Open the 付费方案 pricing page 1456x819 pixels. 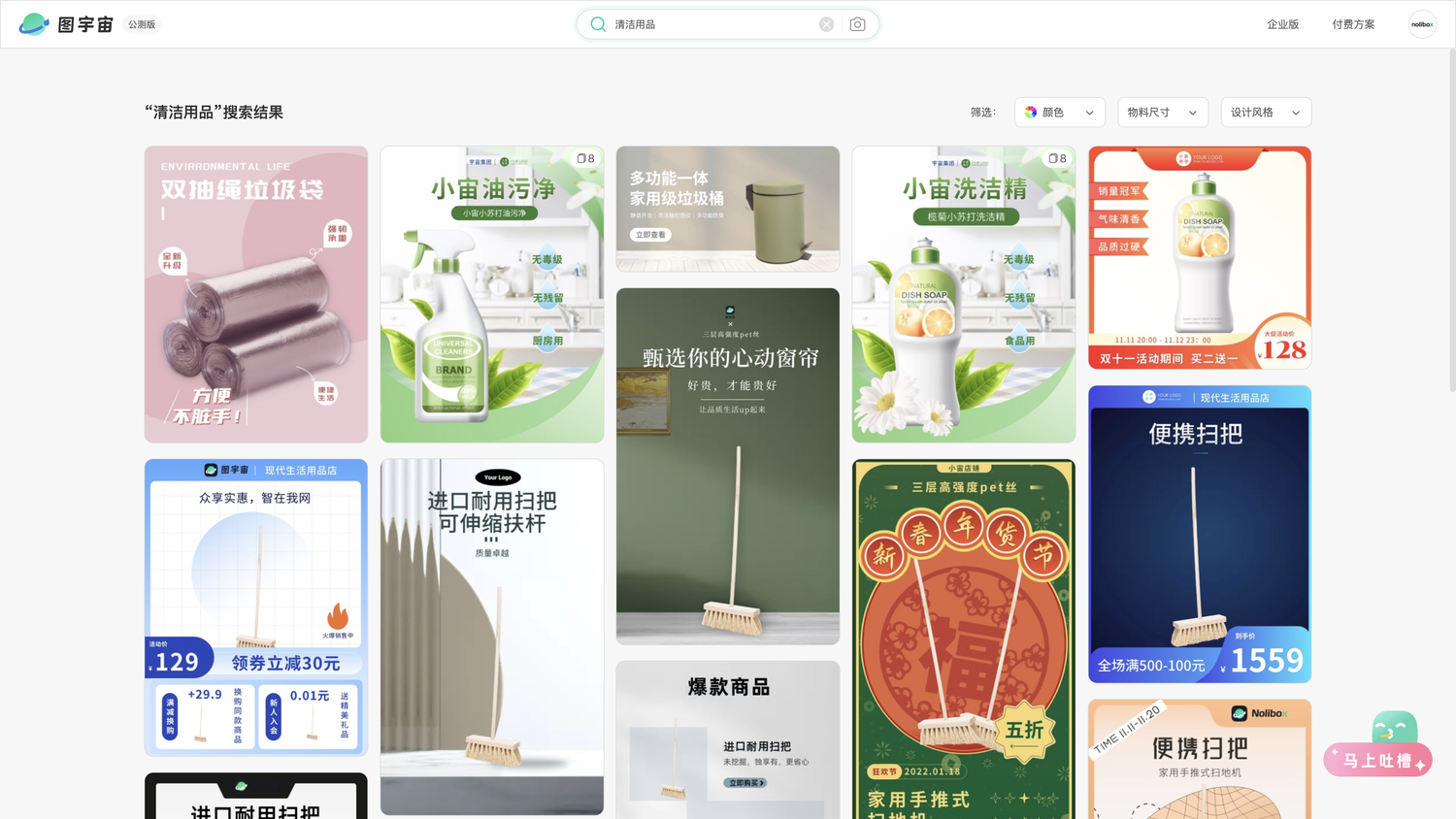(x=1353, y=24)
